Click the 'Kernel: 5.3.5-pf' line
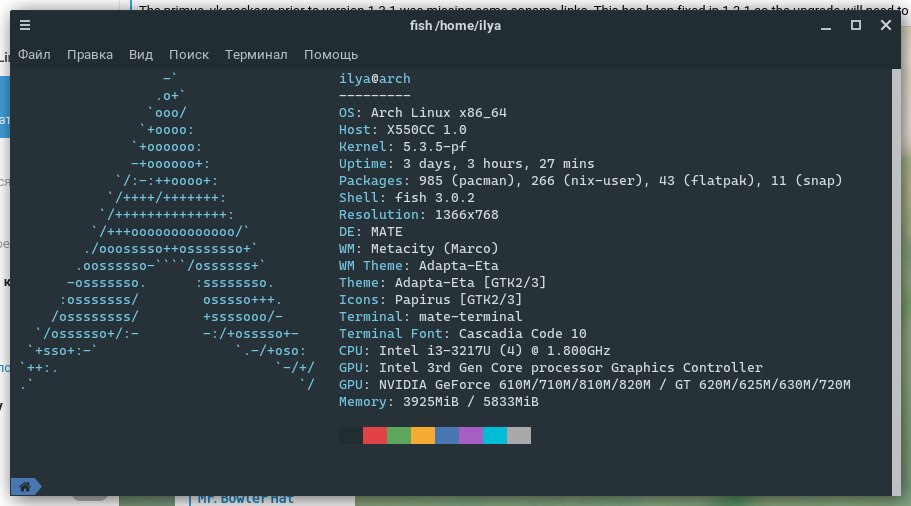Screen dimensions: 911x506 pyautogui.click(x=403, y=146)
